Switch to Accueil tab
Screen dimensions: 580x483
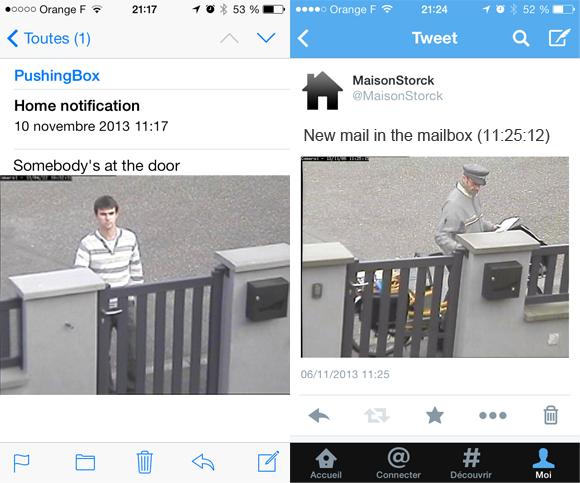[326, 463]
